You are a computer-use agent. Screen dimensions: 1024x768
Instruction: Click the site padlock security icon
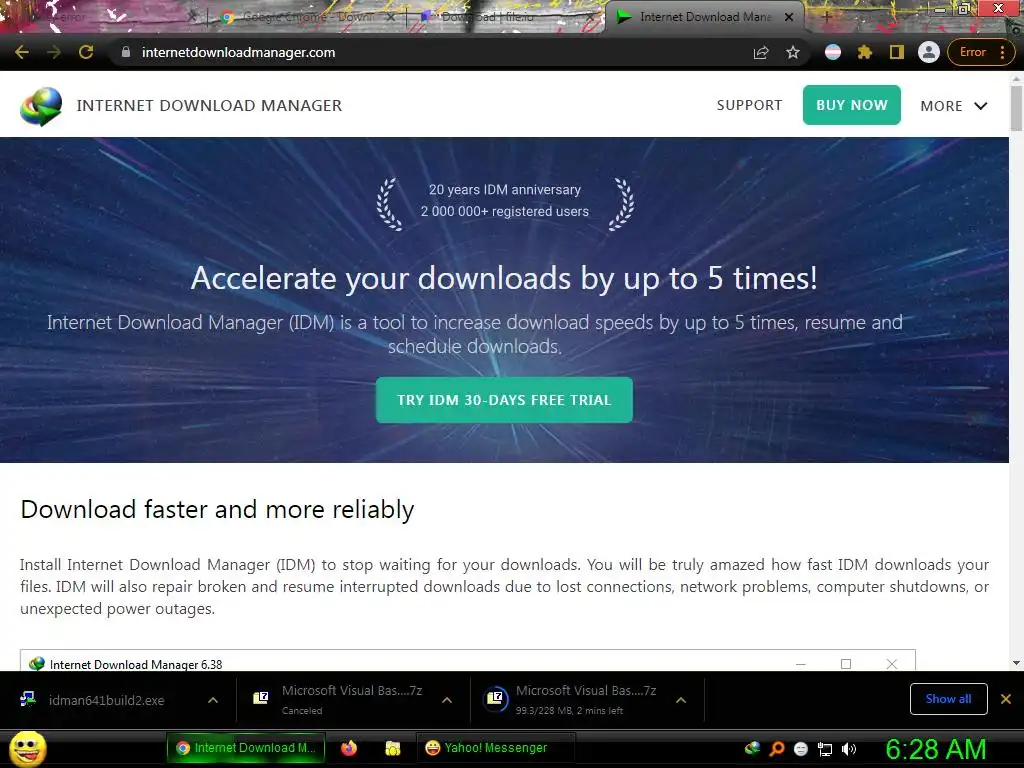tap(126, 52)
